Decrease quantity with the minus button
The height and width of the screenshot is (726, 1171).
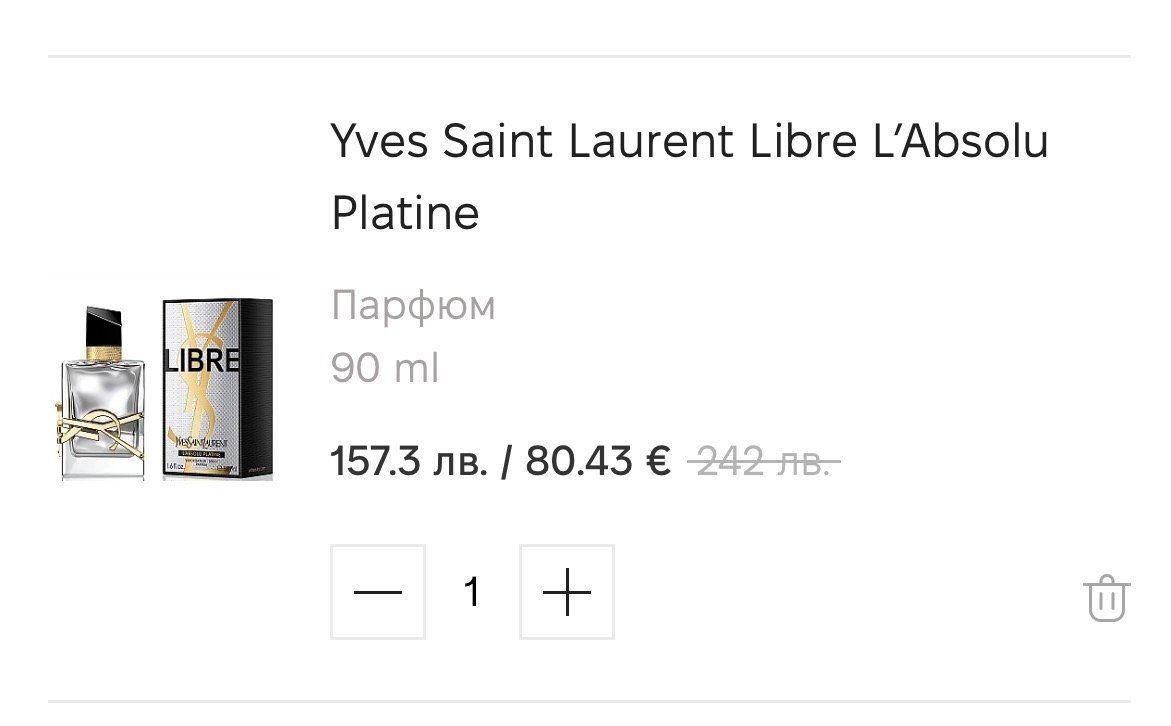(378, 593)
